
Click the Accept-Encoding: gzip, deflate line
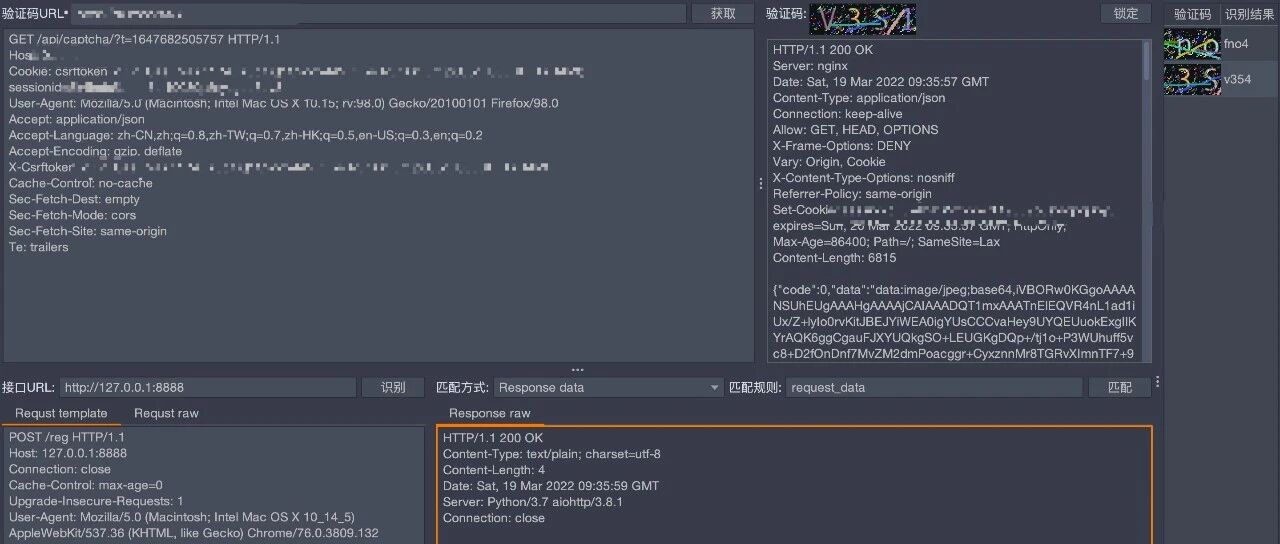coord(96,151)
